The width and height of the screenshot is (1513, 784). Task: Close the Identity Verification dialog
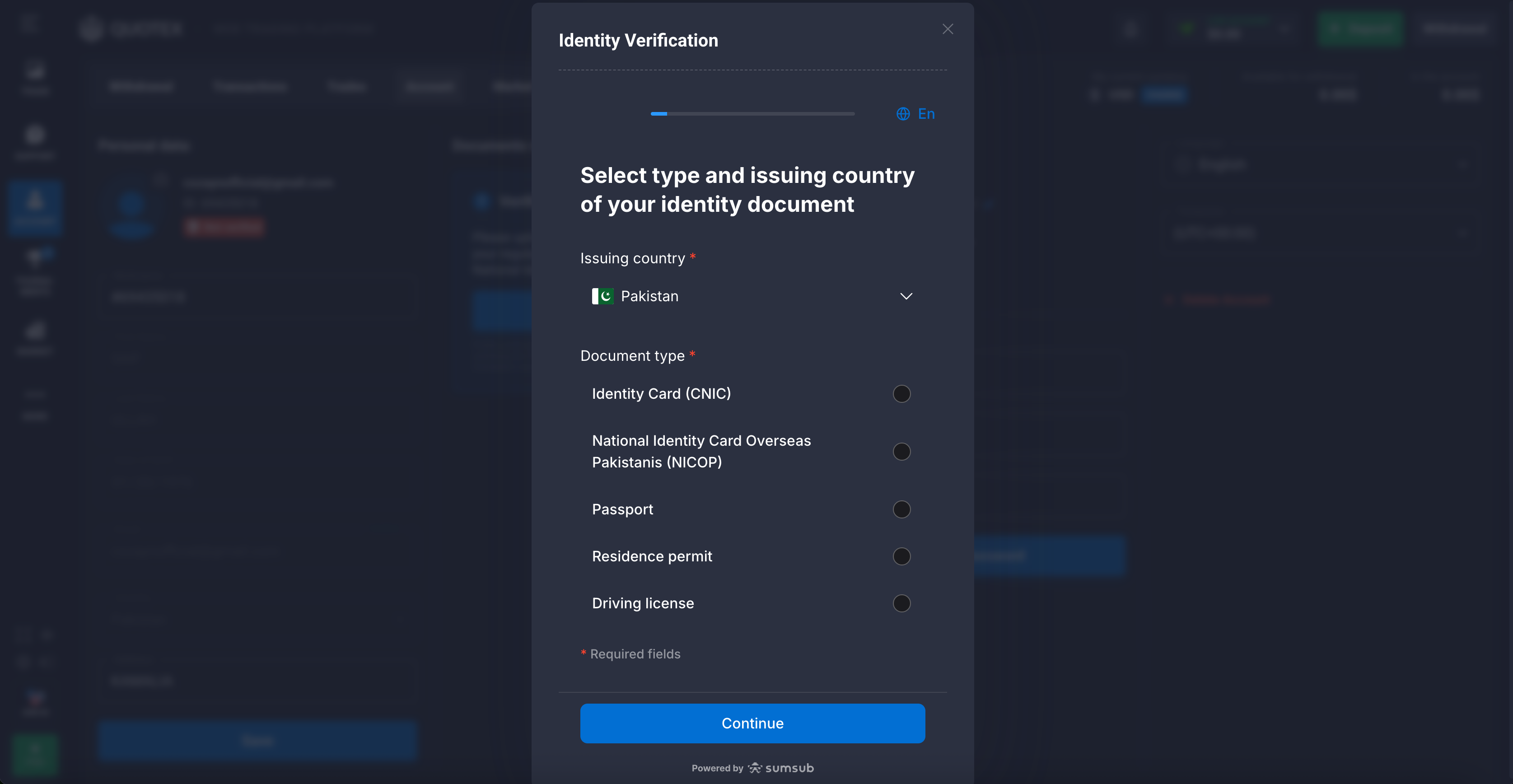[x=948, y=29]
